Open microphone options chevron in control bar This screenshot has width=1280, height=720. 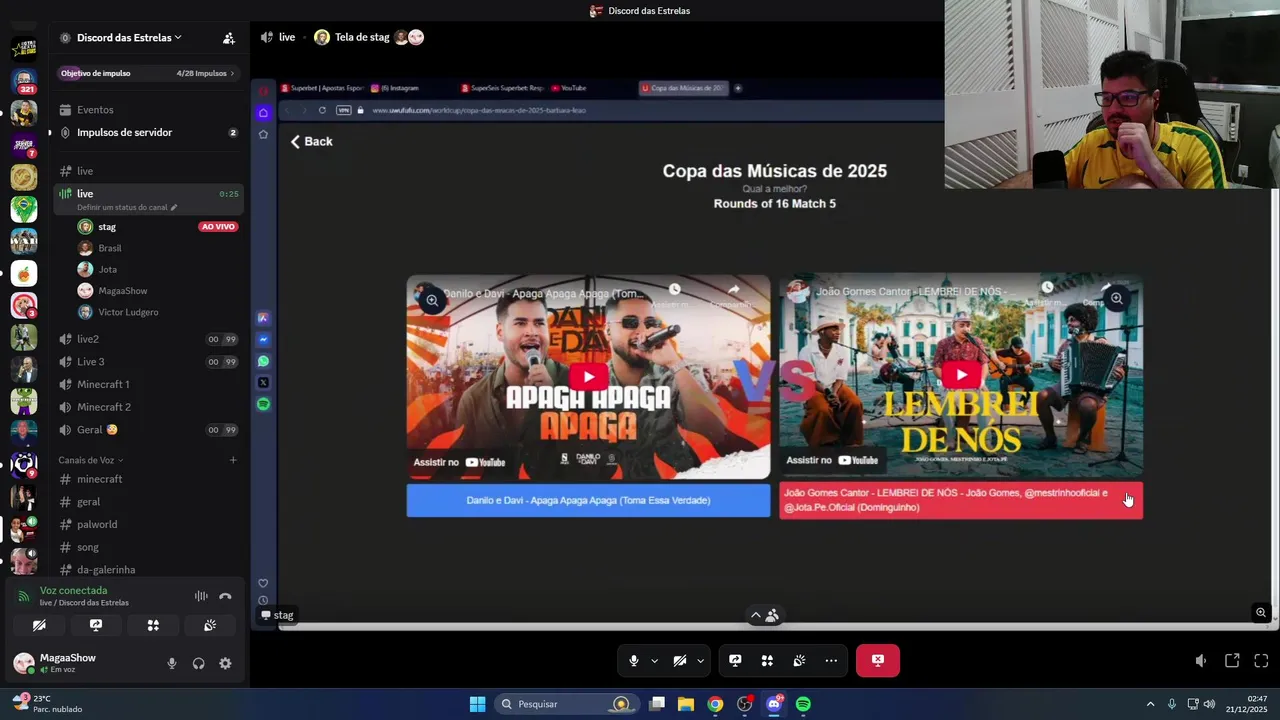(x=654, y=661)
